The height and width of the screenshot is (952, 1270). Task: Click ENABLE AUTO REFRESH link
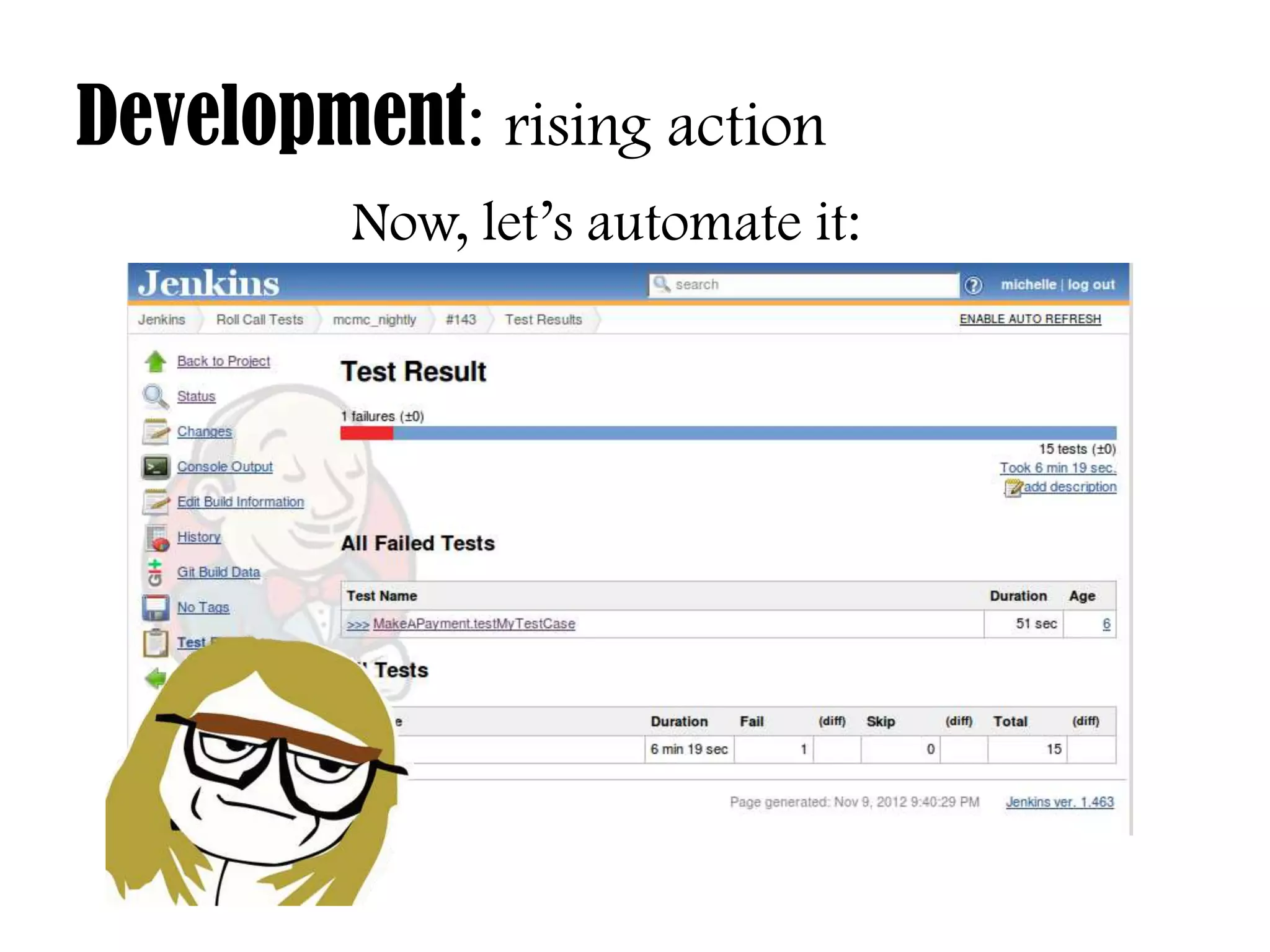tap(1030, 319)
